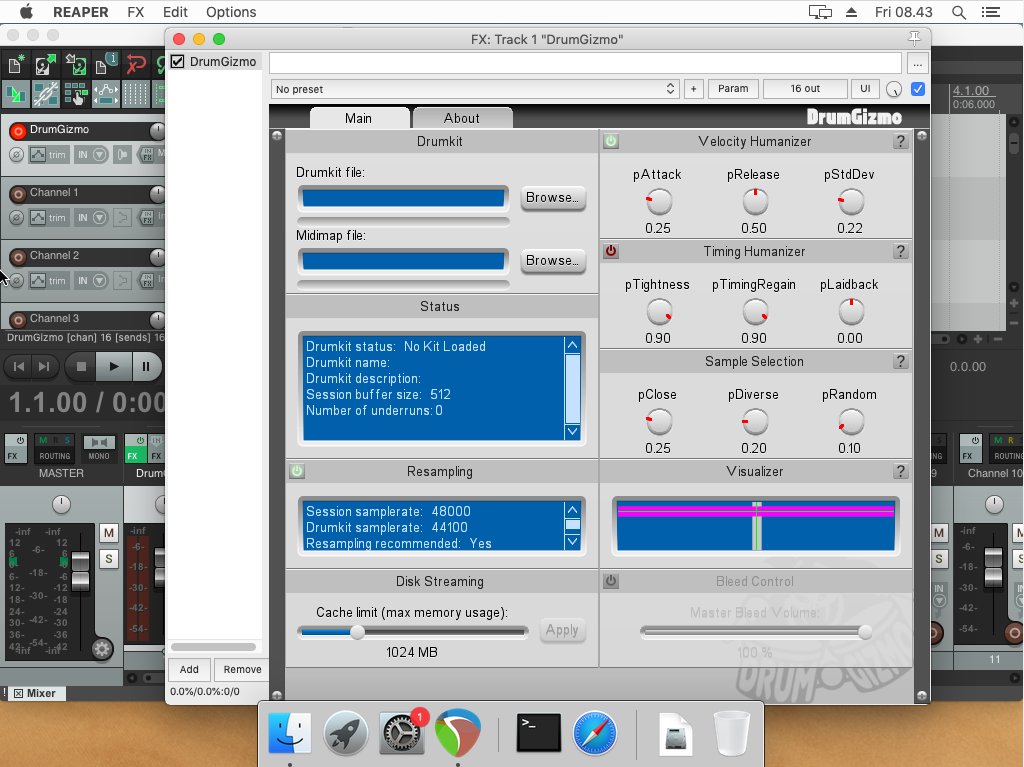Toggle ripple editing in the REAPER toolbar
This screenshot has width=1024, height=767.
coord(75,95)
